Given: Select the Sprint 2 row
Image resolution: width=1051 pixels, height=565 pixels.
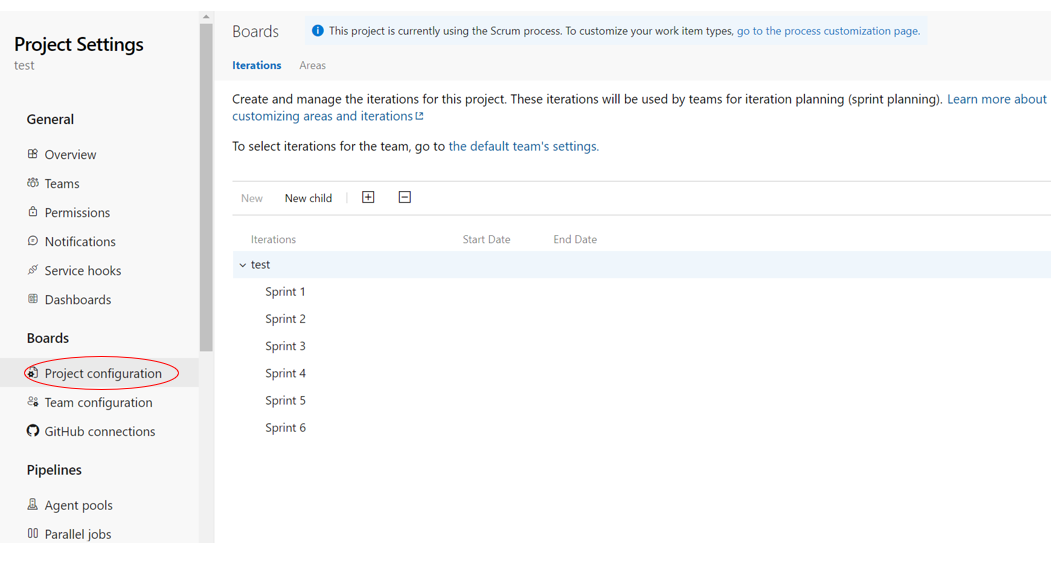Looking at the screenshot, I should tap(641, 319).
